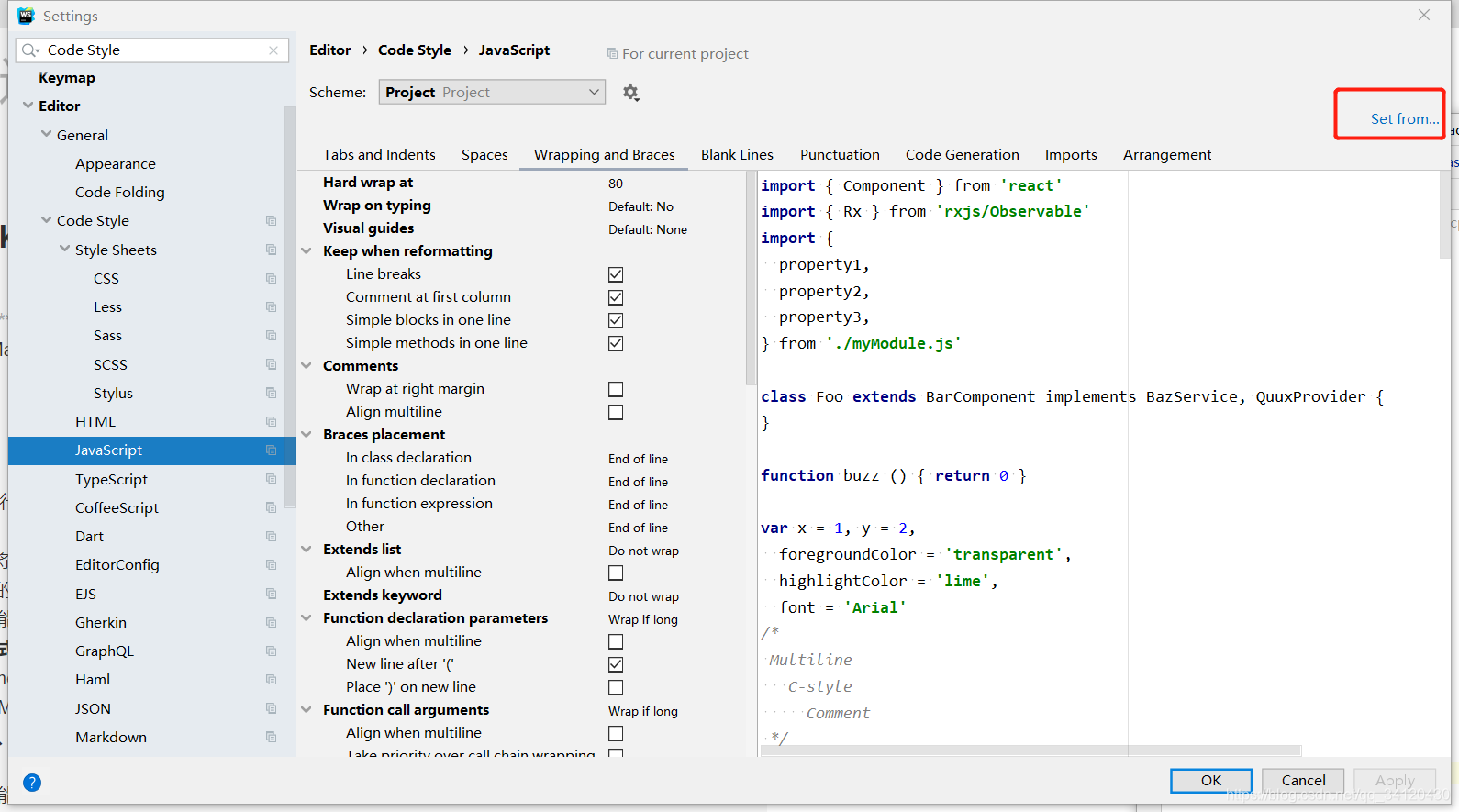Click project-level icon beside EJS row

coord(271,594)
